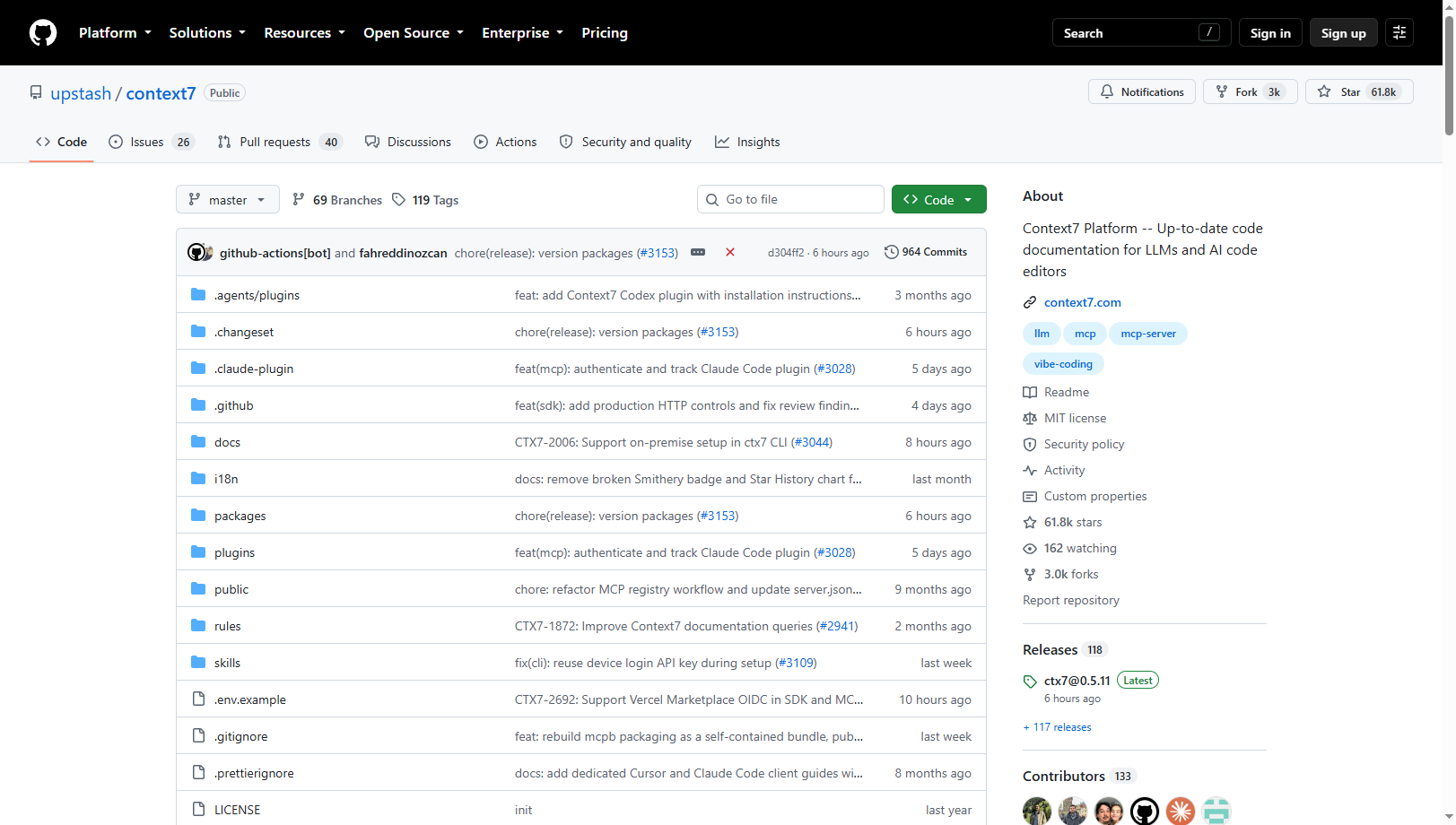Switch to the Pull requests tab

point(279,142)
